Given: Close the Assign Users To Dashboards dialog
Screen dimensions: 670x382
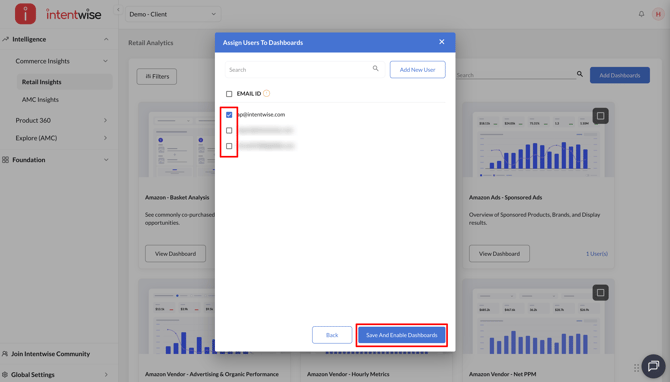Looking at the screenshot, I should point(441,42).
